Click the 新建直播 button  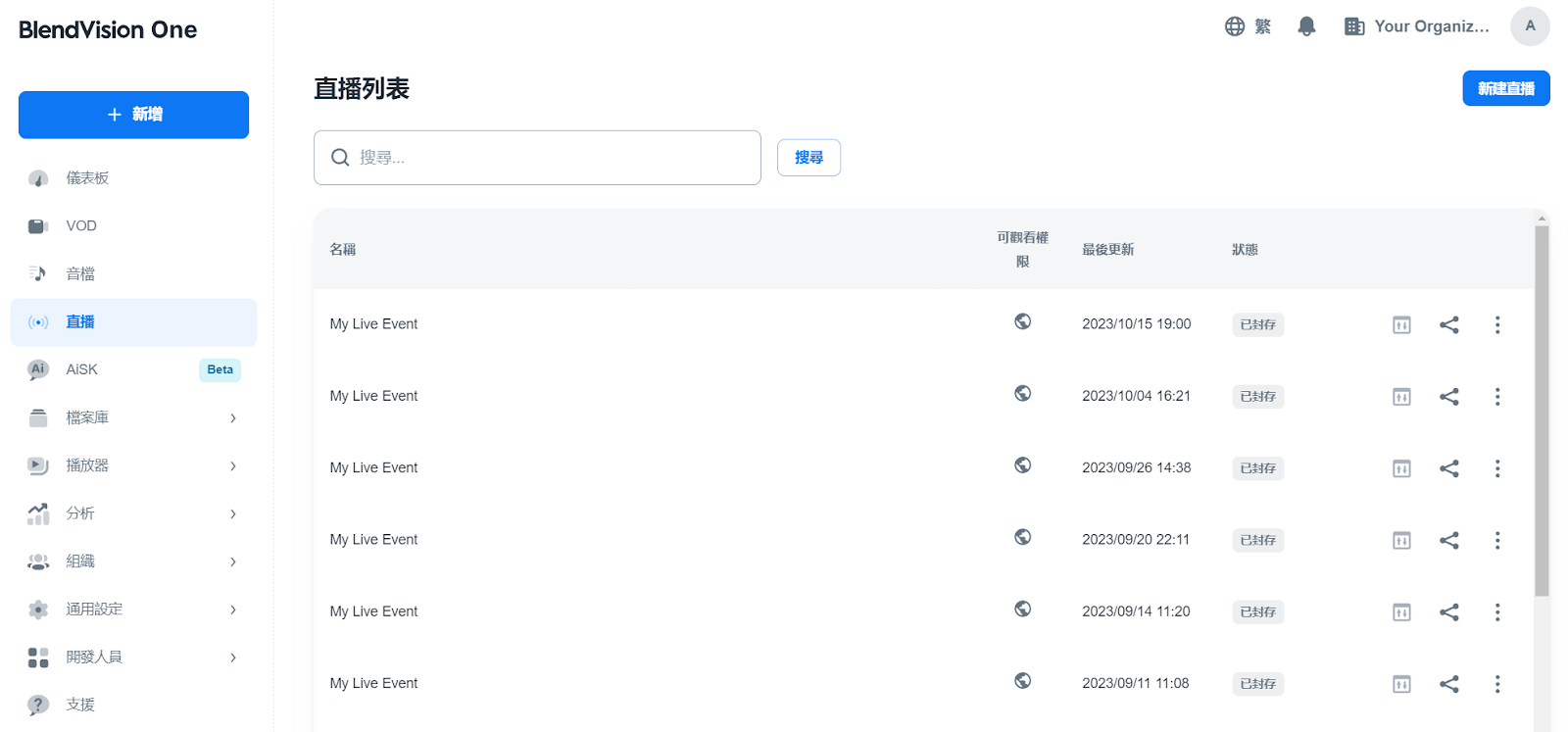point(1505,88)
